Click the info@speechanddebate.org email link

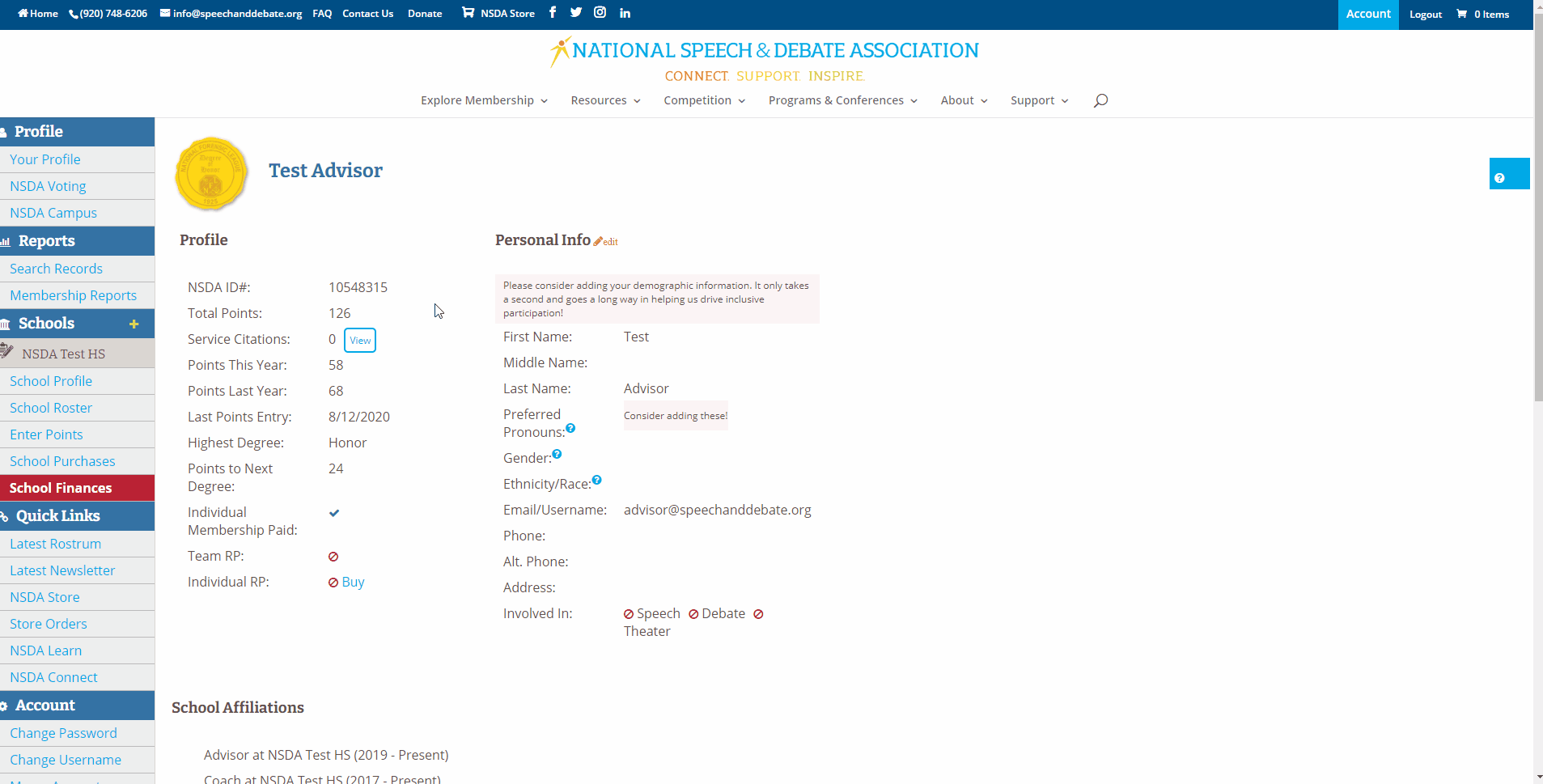(x=231, y=14)
